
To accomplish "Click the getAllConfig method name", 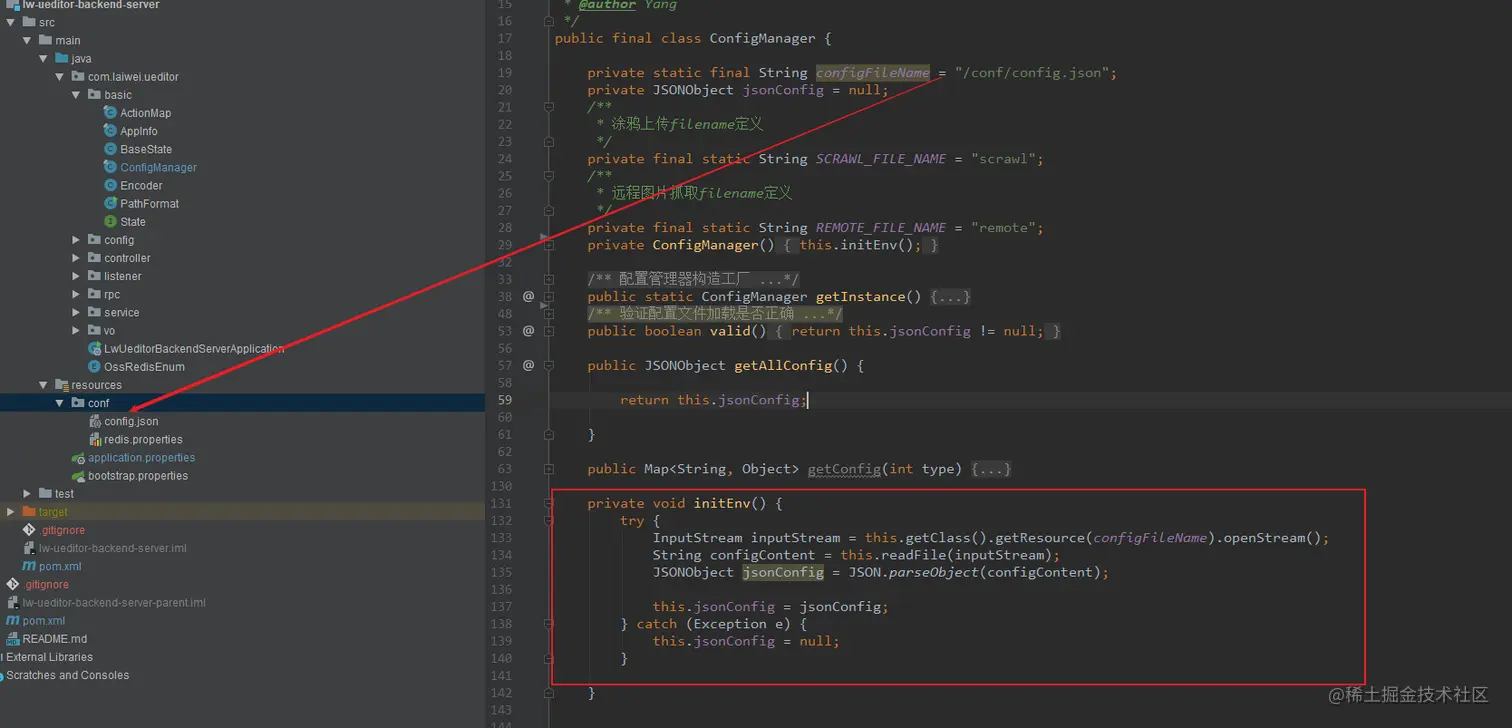I will point(783,366).
